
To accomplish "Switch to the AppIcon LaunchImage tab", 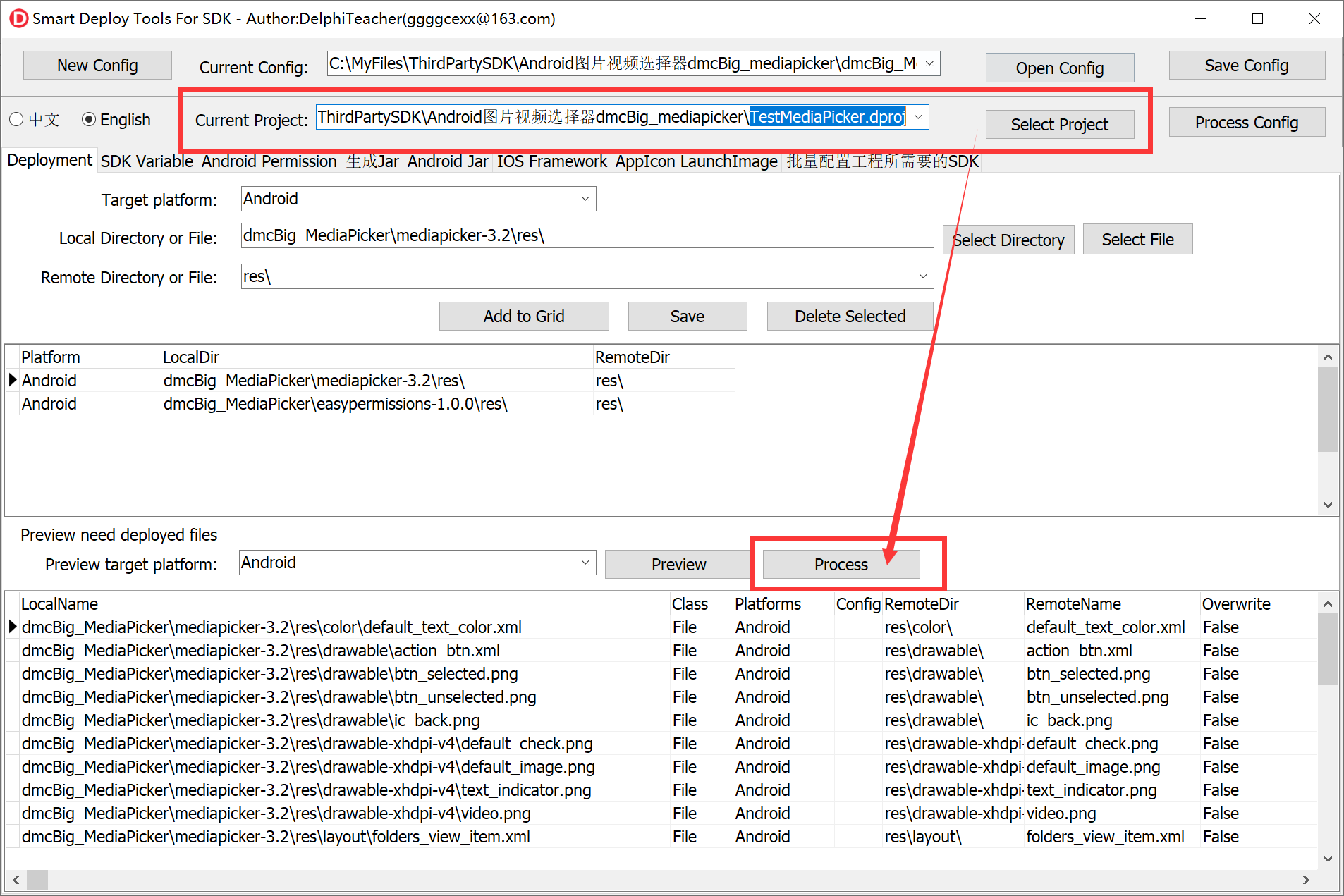I will click(x=696, y=161).
